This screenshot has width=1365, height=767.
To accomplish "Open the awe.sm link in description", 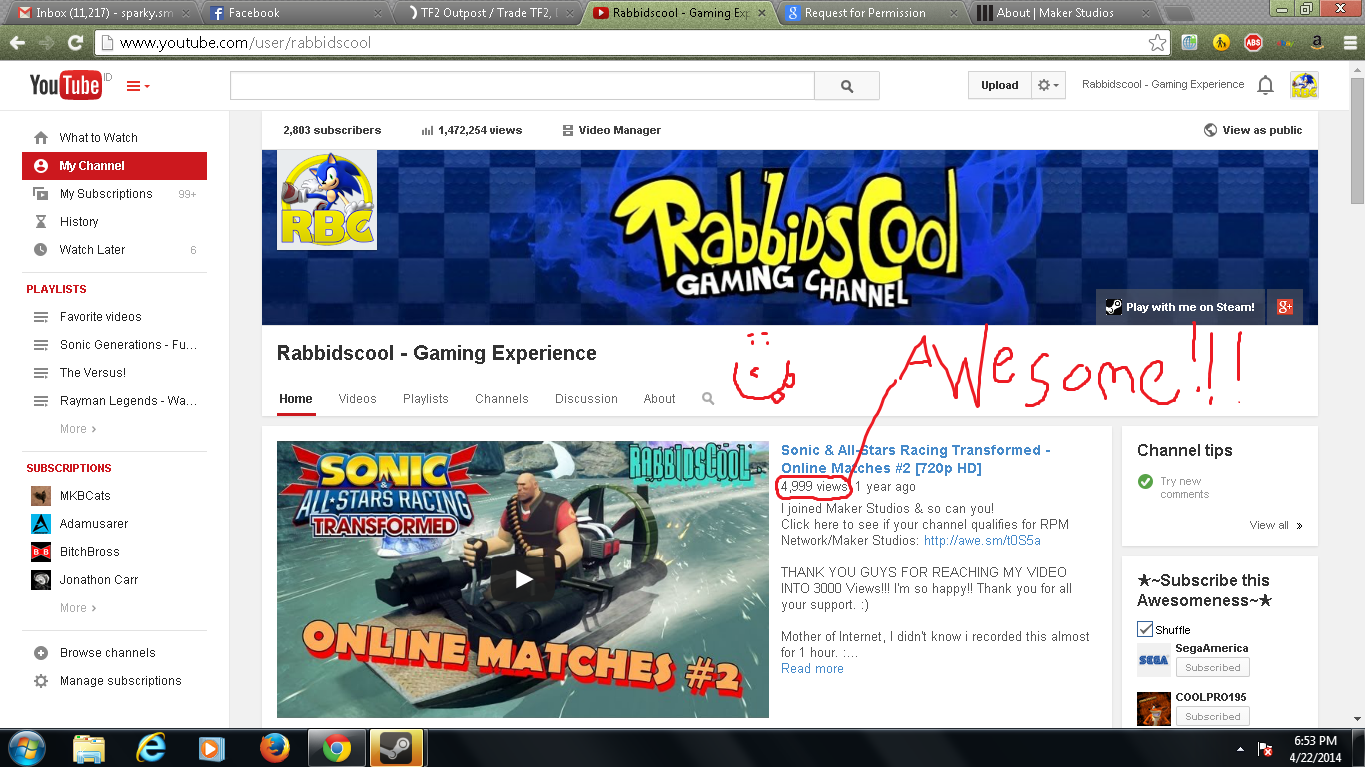I will [x=982, y=541].
